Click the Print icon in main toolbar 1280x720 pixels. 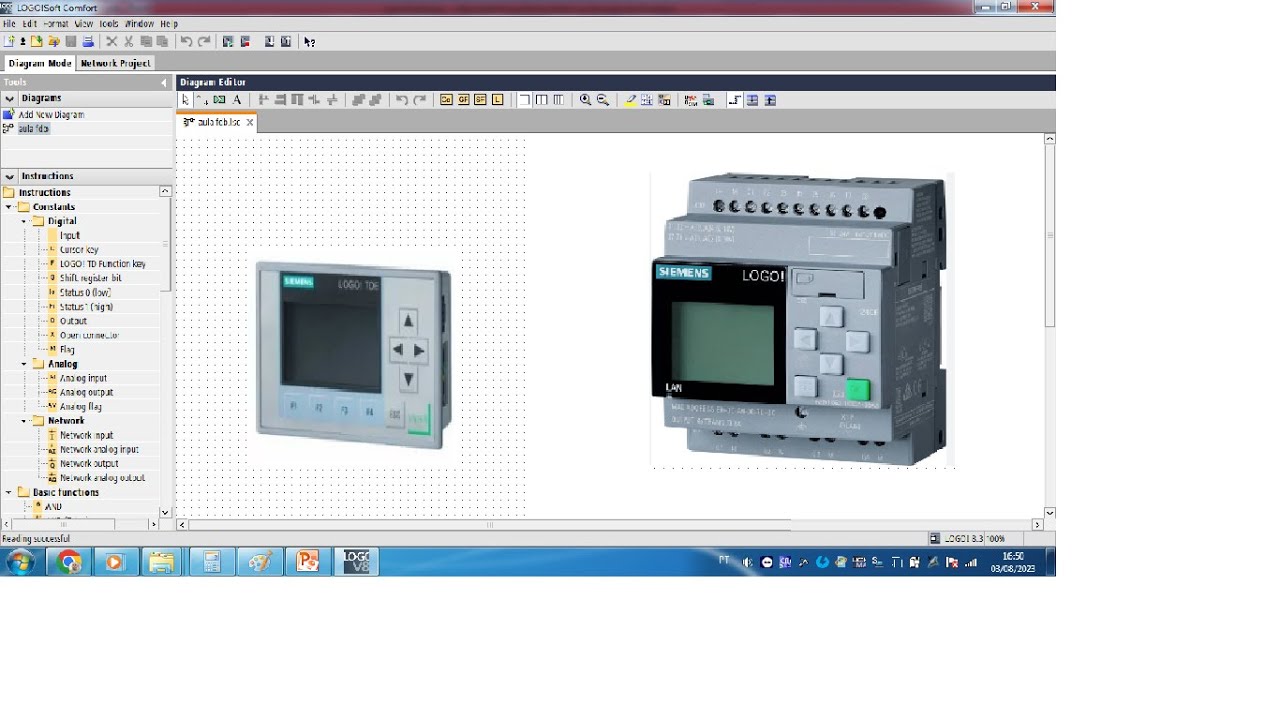88,42
